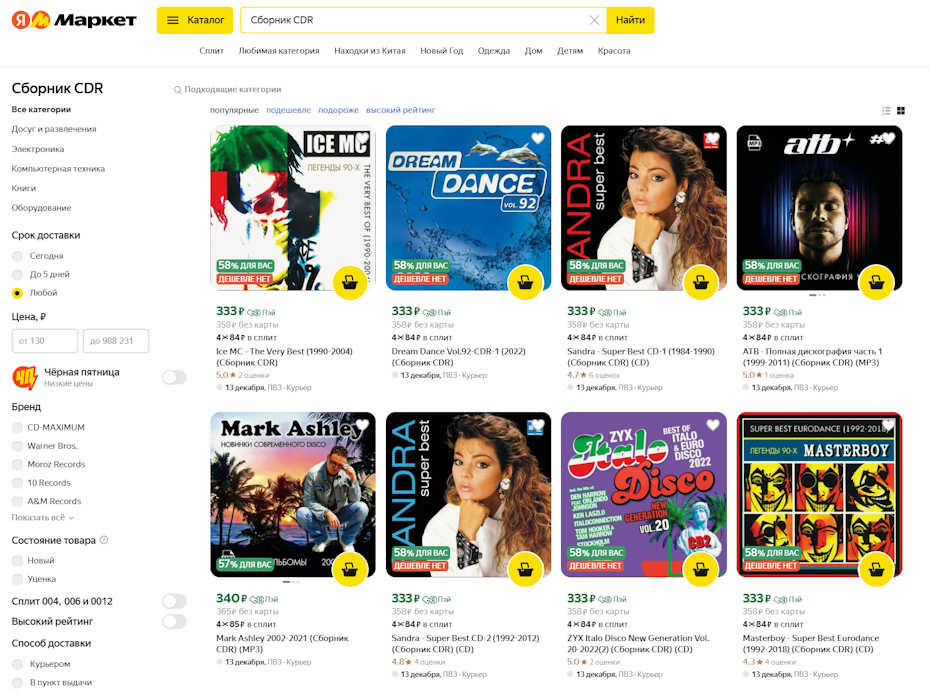The image size is (930, 692).
Task: Add ATB discography to cart
Action: 876,283
